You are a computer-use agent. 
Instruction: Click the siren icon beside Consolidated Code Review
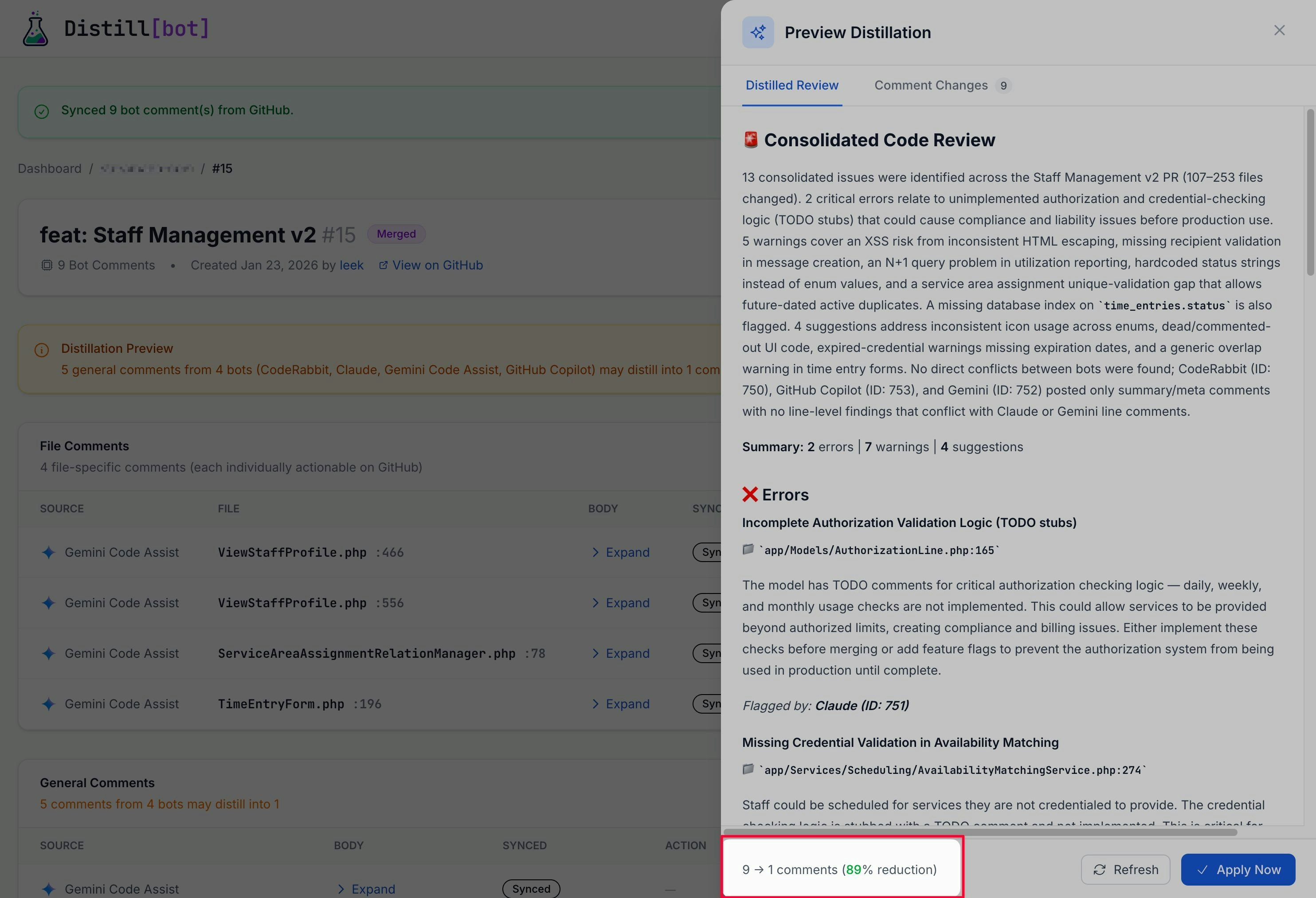tap(750, 140)
